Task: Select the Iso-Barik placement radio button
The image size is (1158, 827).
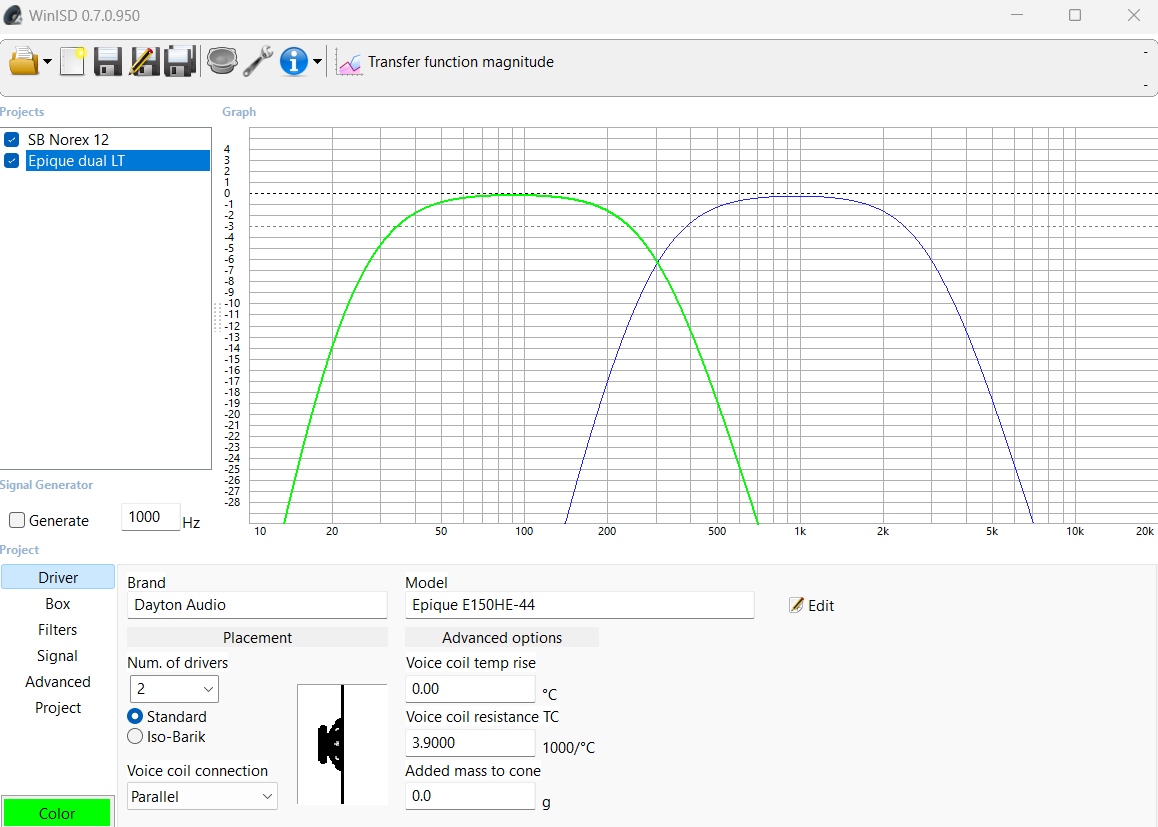Action: [x=135, y=736]
